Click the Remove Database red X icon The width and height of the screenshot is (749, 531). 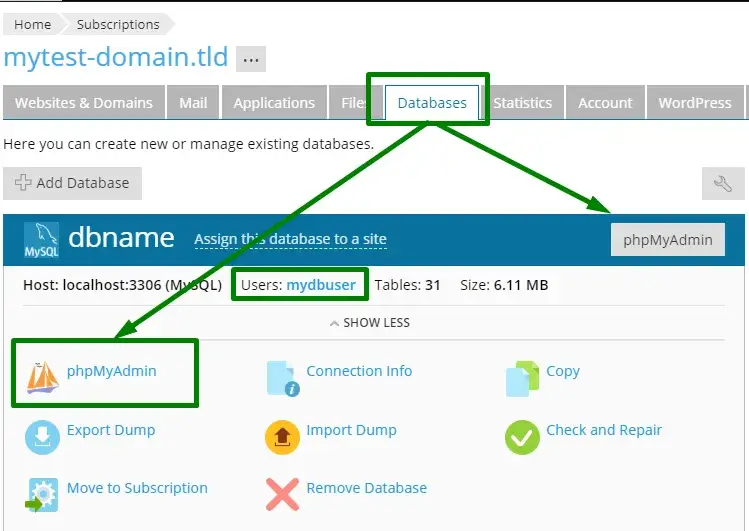pos(282,495)
